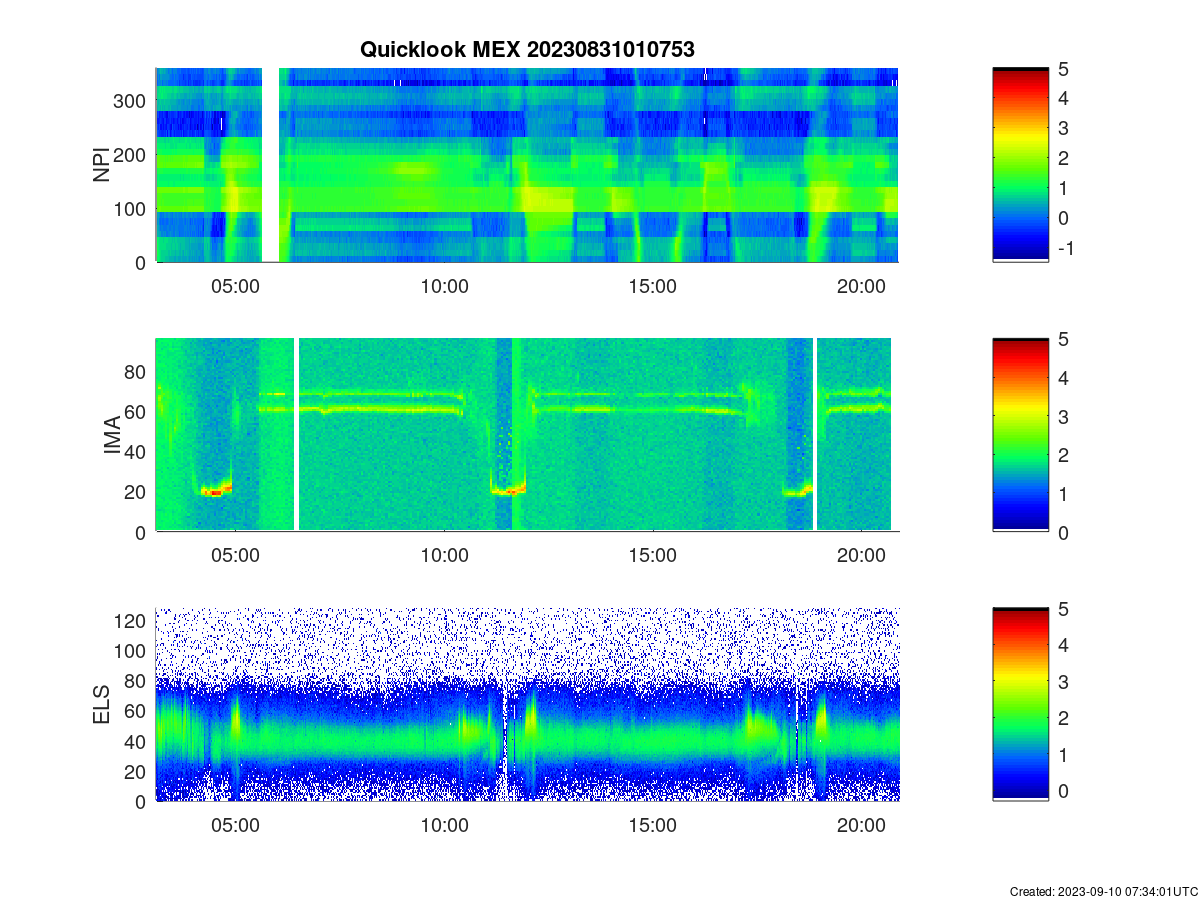The image size is (1200, 900).
Task: Click inside the IMA spectrogram plot
Action: point(527,435)
